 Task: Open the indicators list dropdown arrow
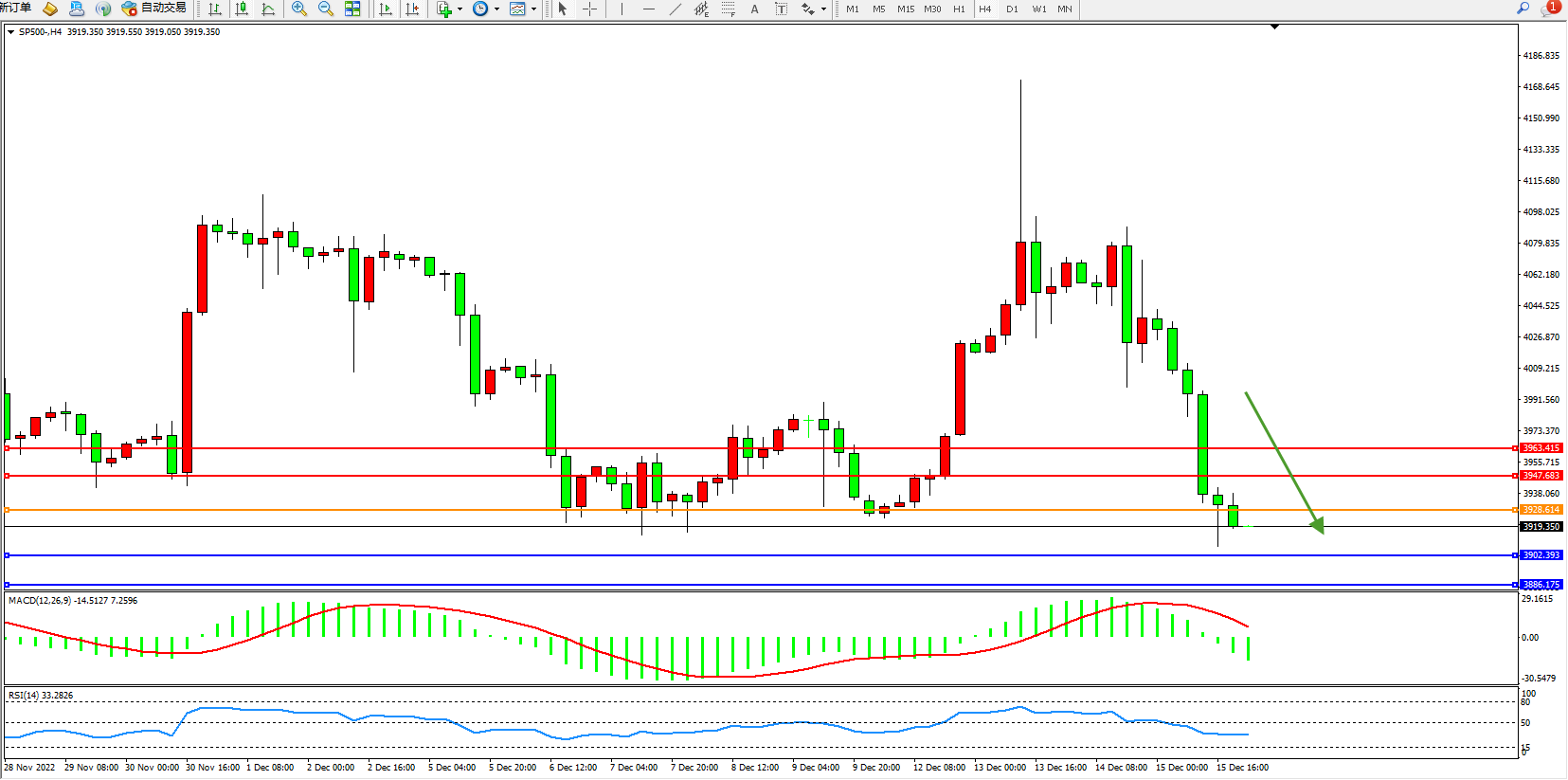[x=460, y=9]
